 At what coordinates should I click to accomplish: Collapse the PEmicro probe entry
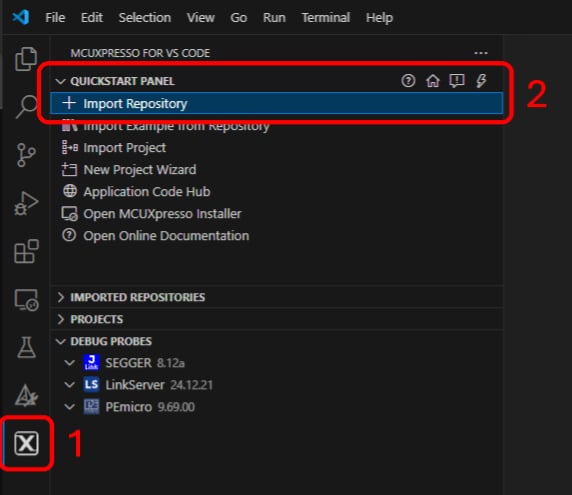click(x=69, y=407)
